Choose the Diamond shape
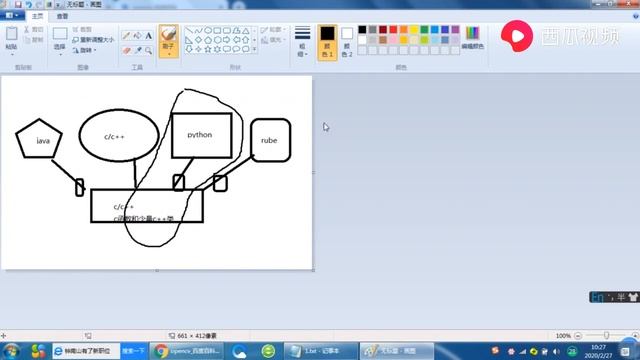This screenshot has height=360, width=640. pos(198,40)
